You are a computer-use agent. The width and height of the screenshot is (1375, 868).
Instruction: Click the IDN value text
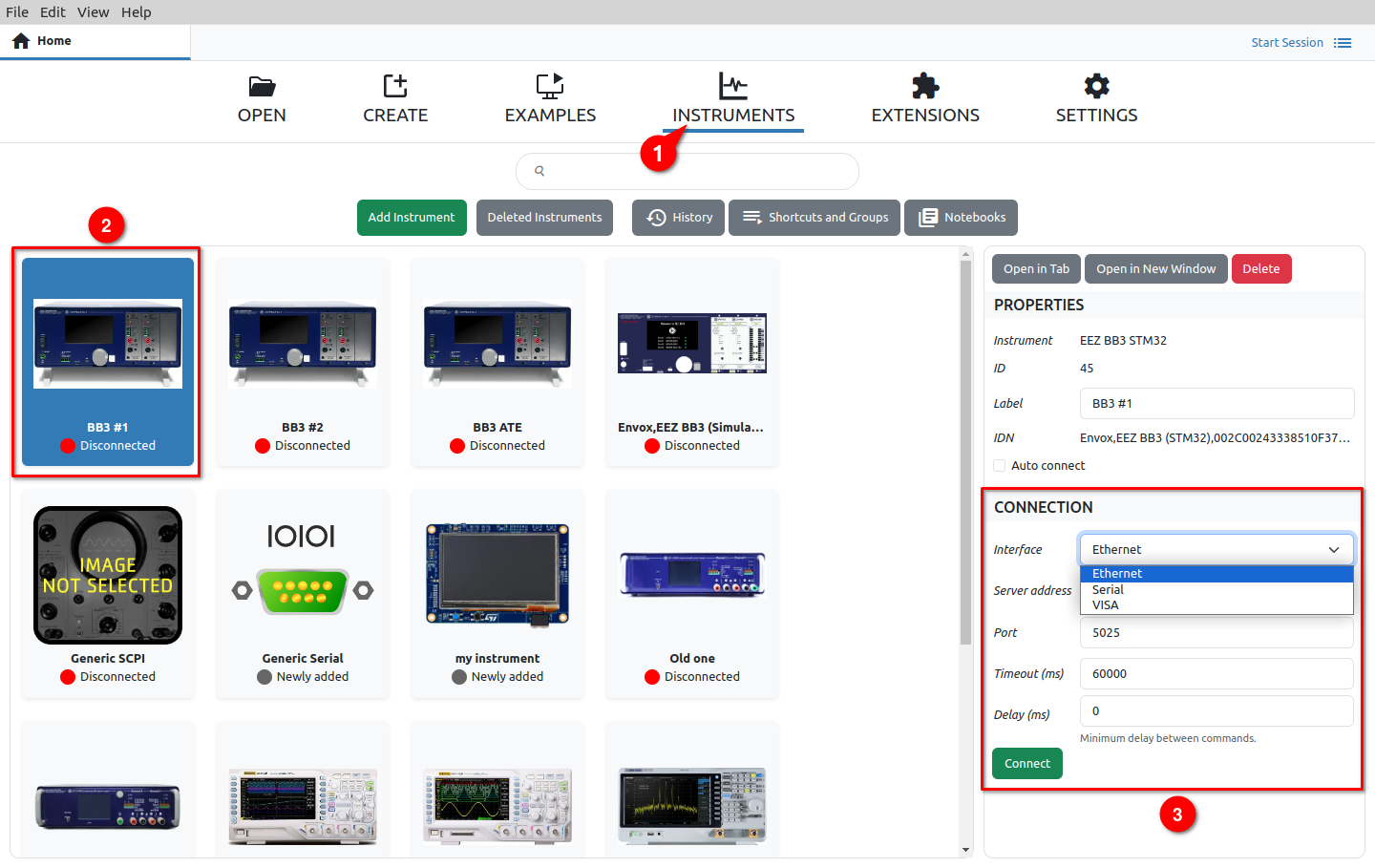coord(1215,438)
